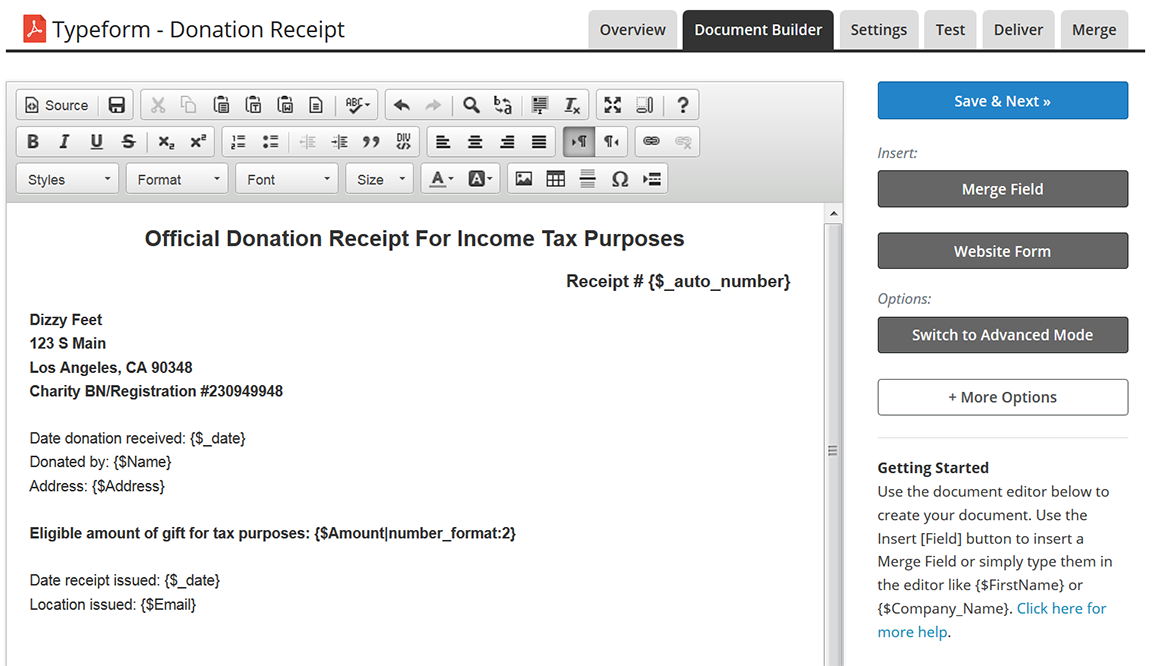The image size is (1154, 666).
Task: Insert an image via the image icon
Action: tap(523, 179)
